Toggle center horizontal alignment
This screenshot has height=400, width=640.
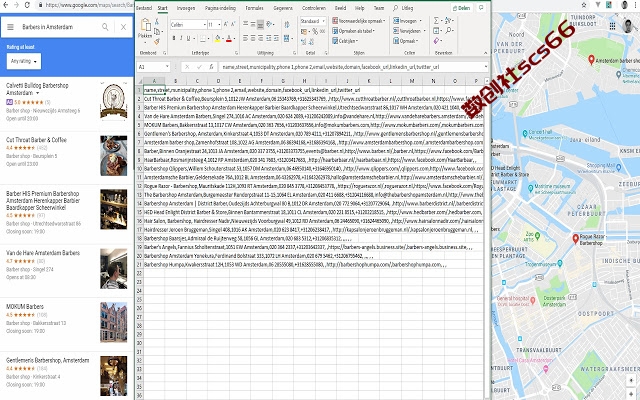[x=253, y=38]
